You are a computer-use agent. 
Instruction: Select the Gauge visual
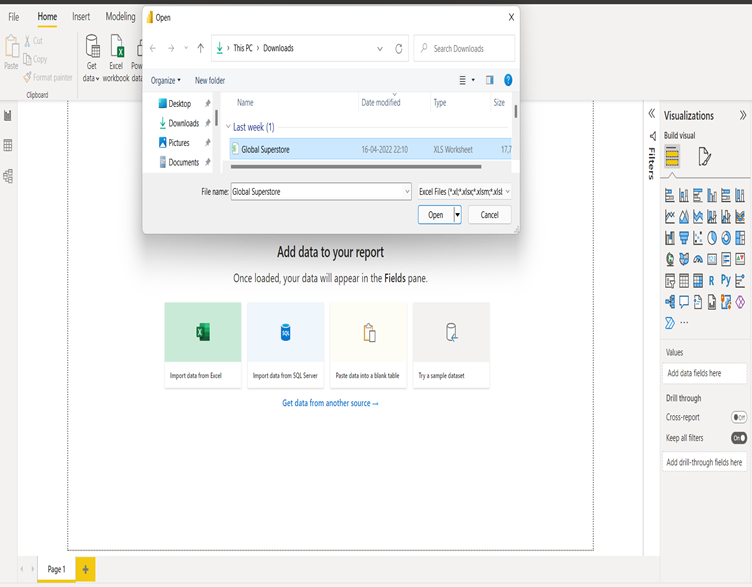coord(698,259)
